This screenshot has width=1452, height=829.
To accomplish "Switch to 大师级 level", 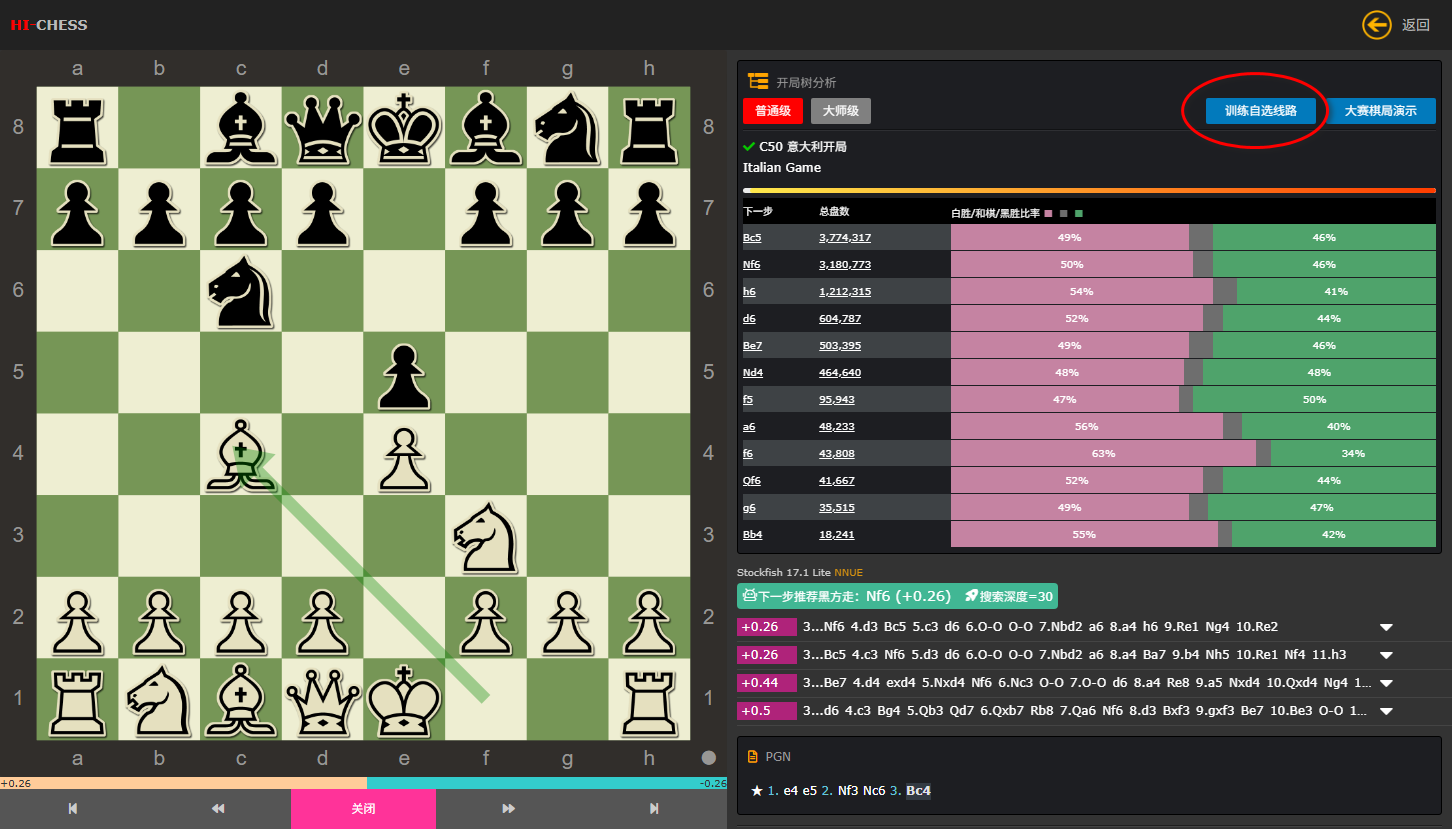I will tap(840, 111).
